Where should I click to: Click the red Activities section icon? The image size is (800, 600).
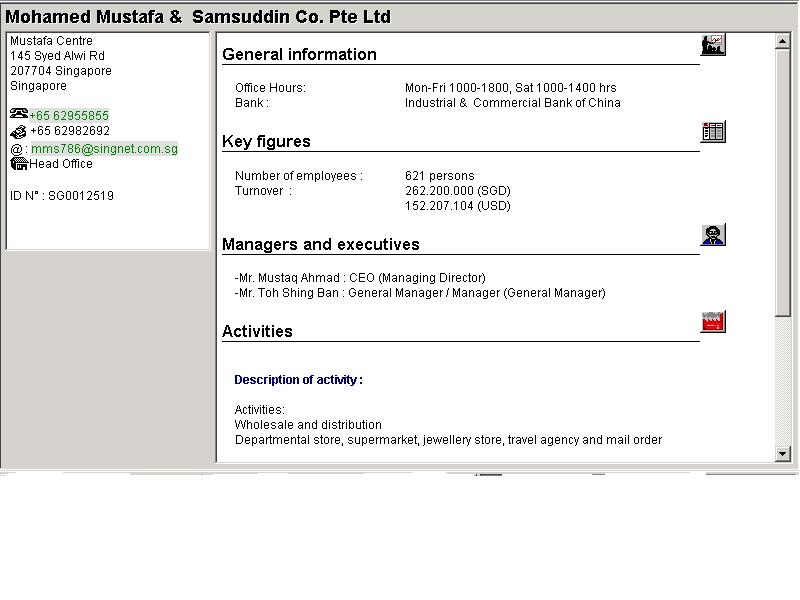(712, 322)
